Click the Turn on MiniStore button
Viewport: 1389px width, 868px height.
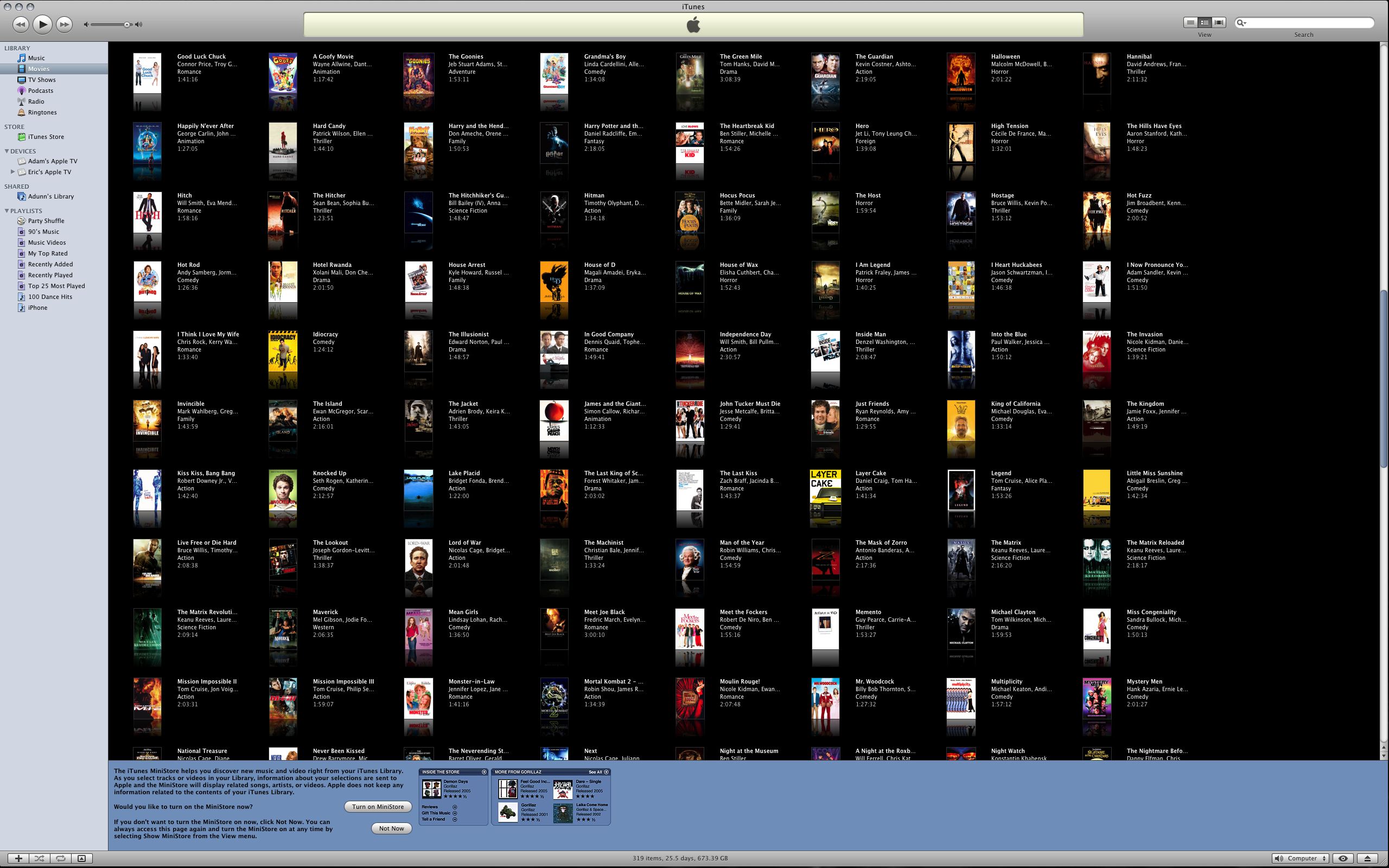[378, 807]
